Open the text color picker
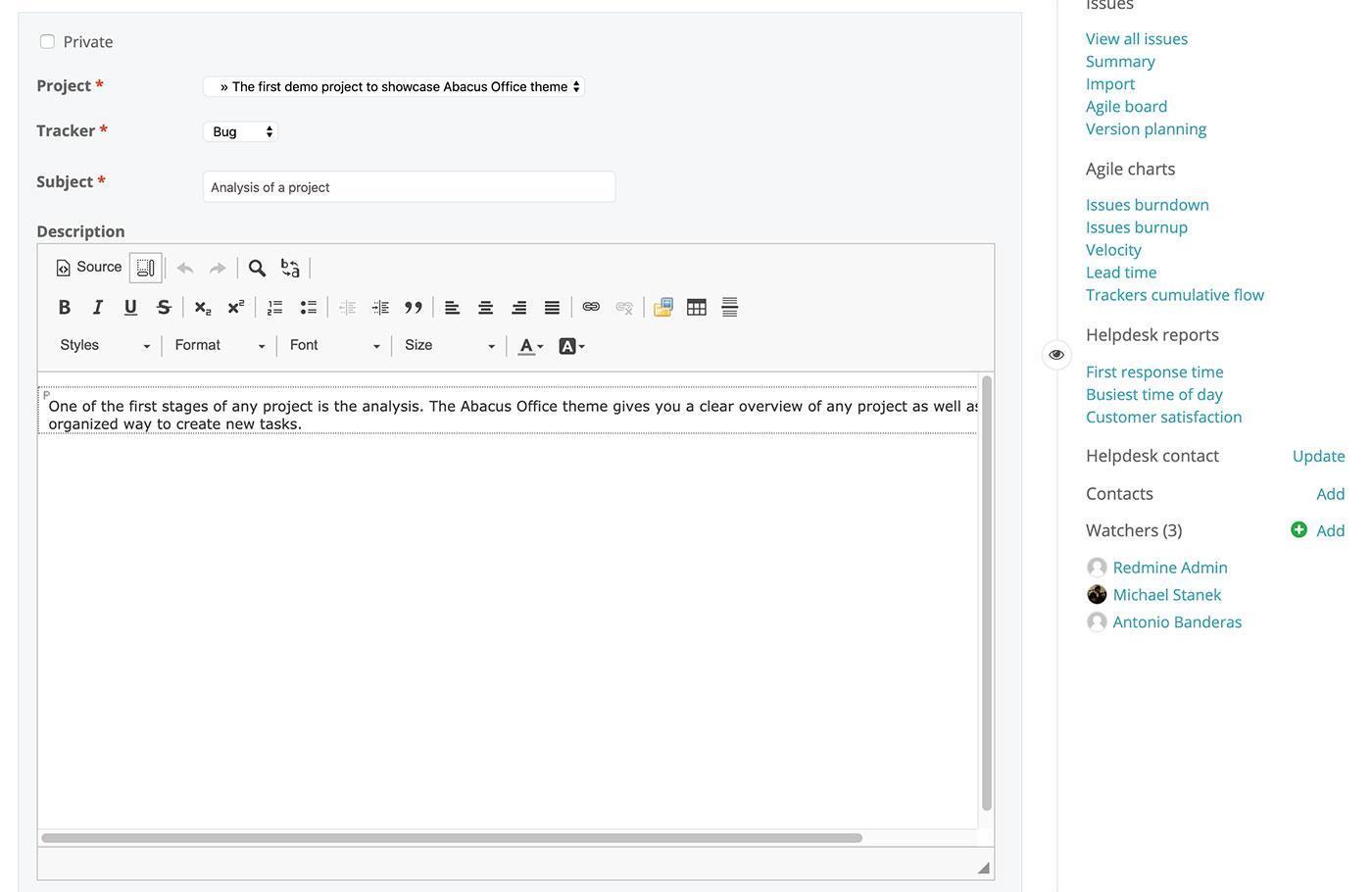Viewport: 1372px width, 892px height. pos(530,346)
